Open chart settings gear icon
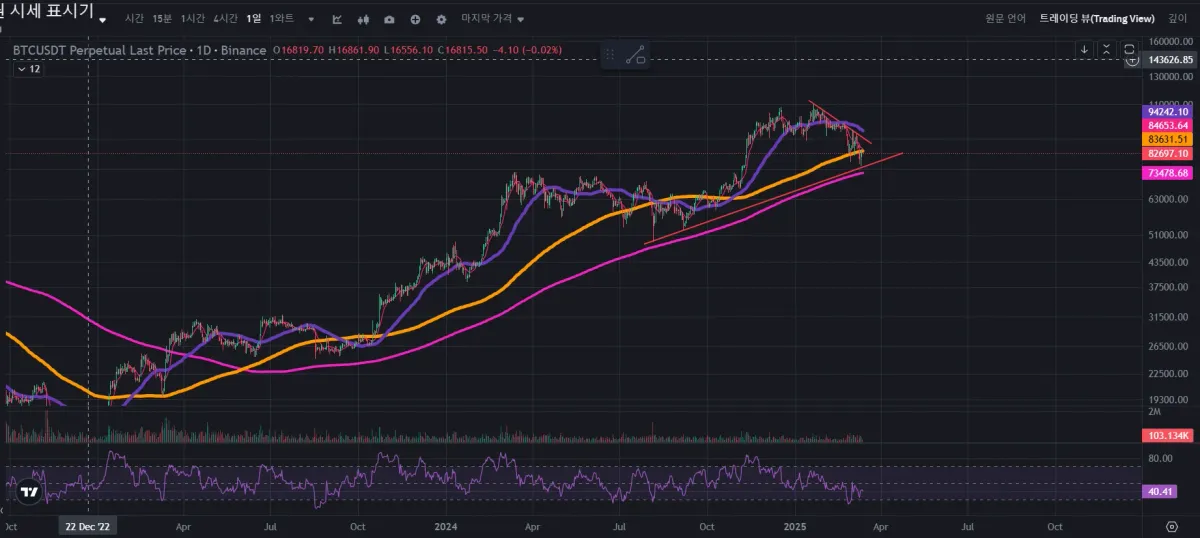Screen dimensions: 1200x538 pos(441,19)
